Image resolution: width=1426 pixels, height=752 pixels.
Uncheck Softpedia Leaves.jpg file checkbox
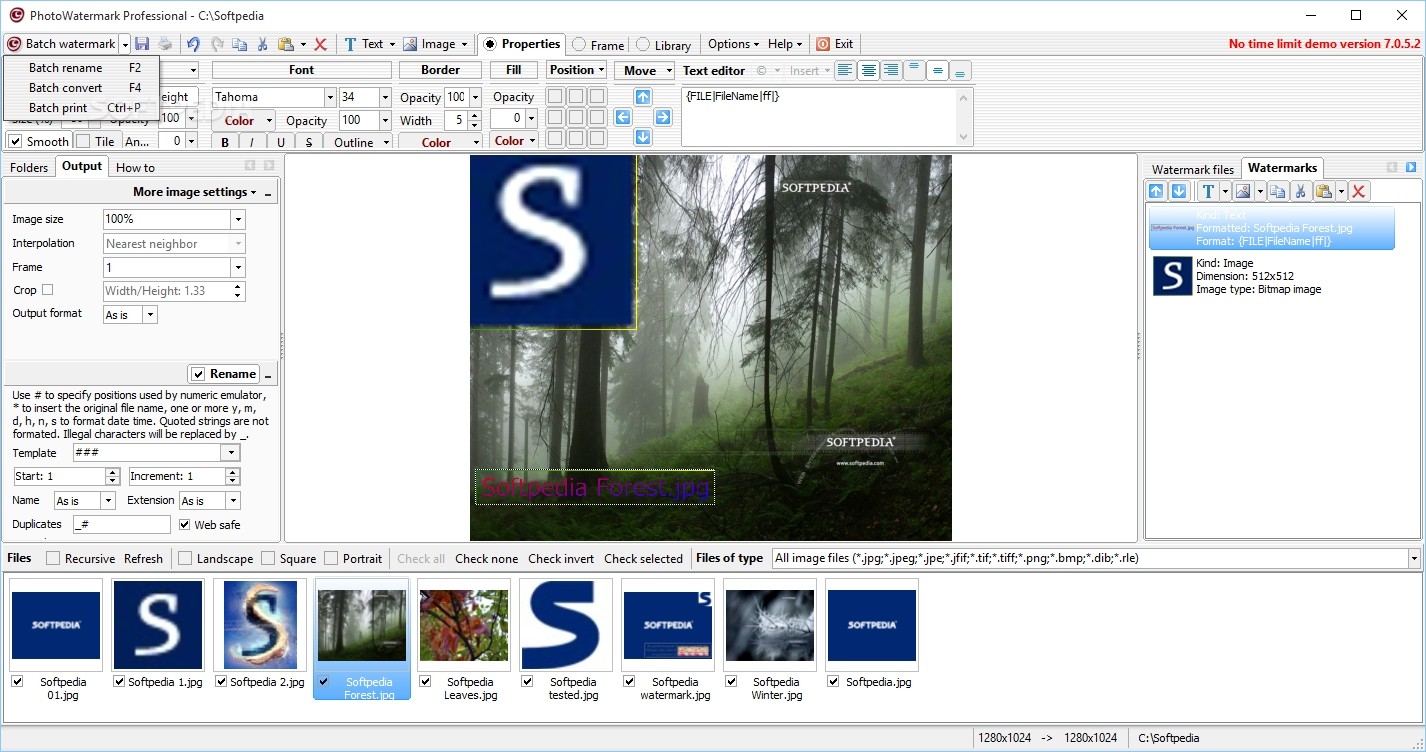click(x=425, y=681)
